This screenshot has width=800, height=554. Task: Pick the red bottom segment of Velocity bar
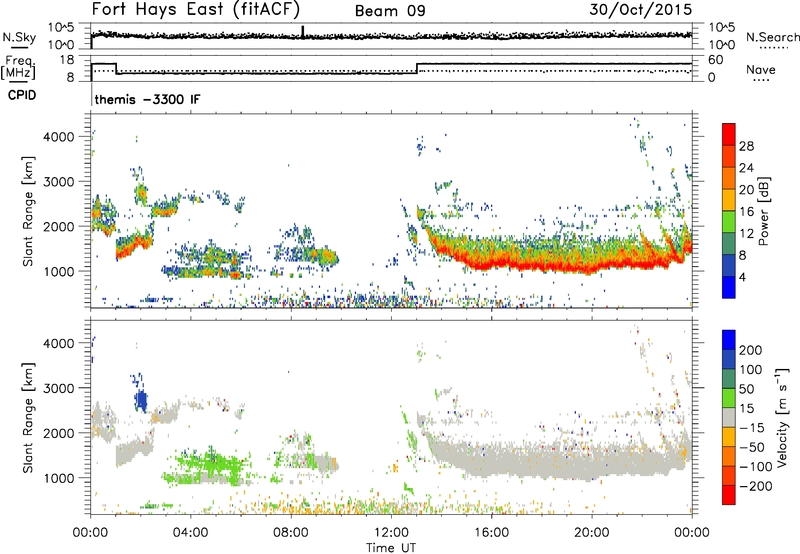coord(729,495)
